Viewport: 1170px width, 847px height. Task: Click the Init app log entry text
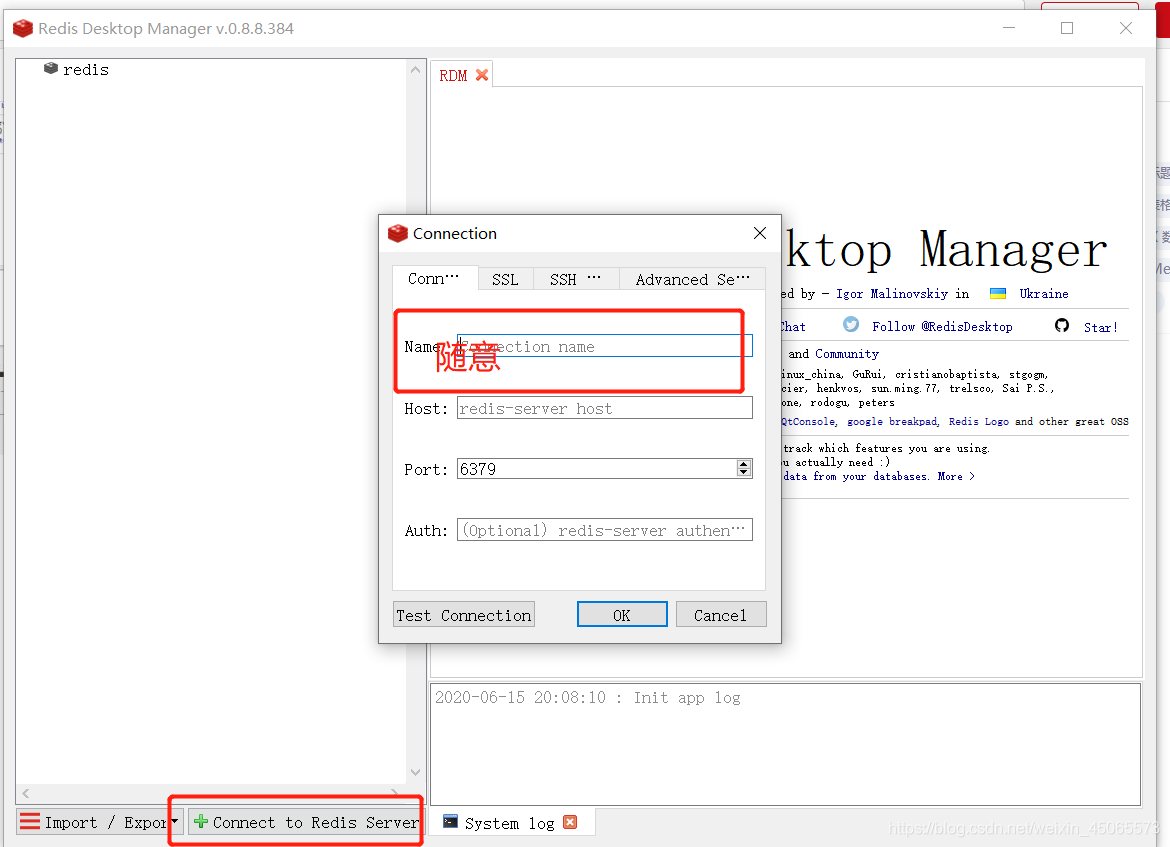(x=587, y=698)
